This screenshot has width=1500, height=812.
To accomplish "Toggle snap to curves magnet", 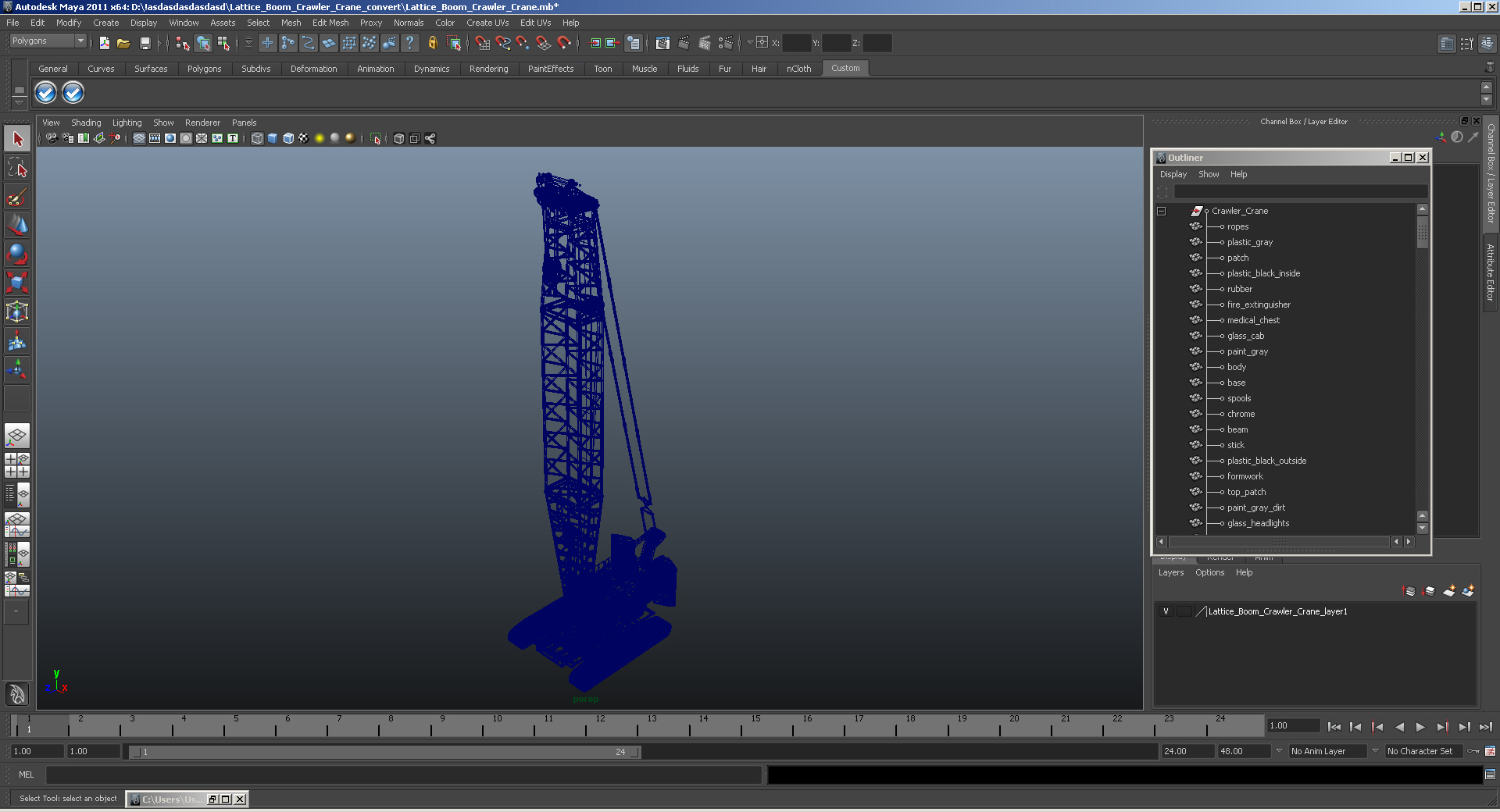I will 503,43.
